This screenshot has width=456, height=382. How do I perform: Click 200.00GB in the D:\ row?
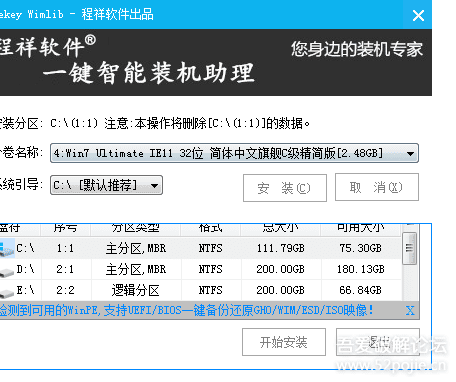coord(280,269)
